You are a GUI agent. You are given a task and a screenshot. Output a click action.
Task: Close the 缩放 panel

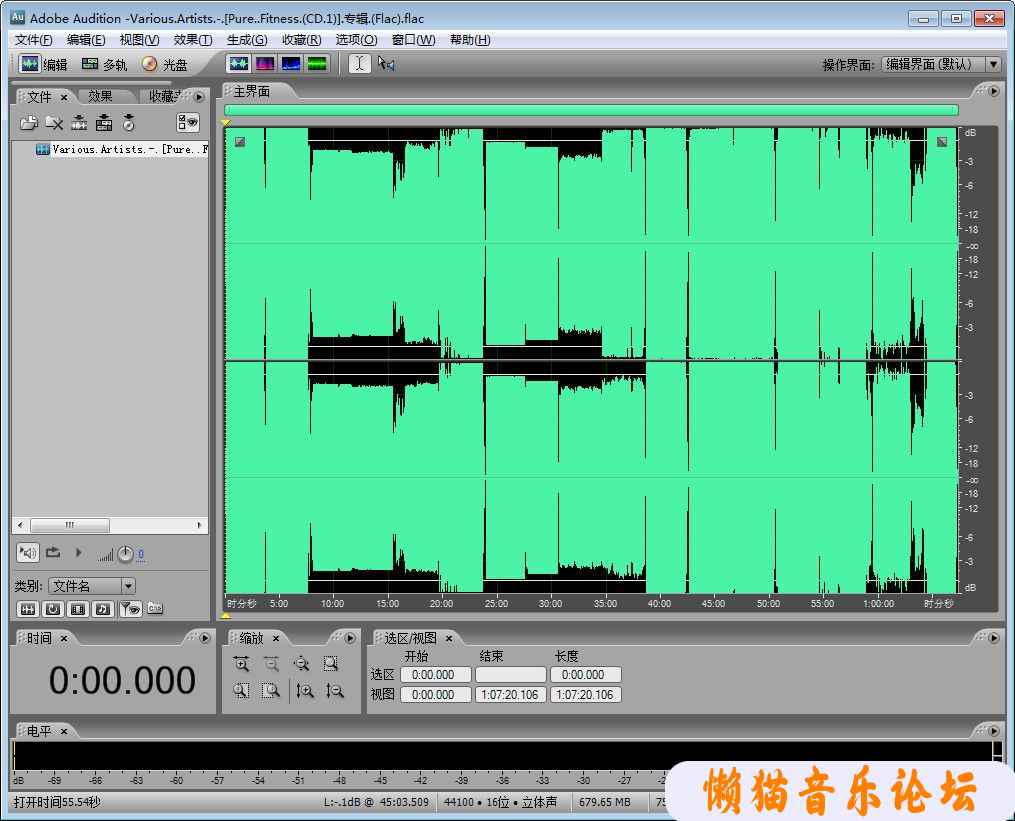tap(276, 638)
